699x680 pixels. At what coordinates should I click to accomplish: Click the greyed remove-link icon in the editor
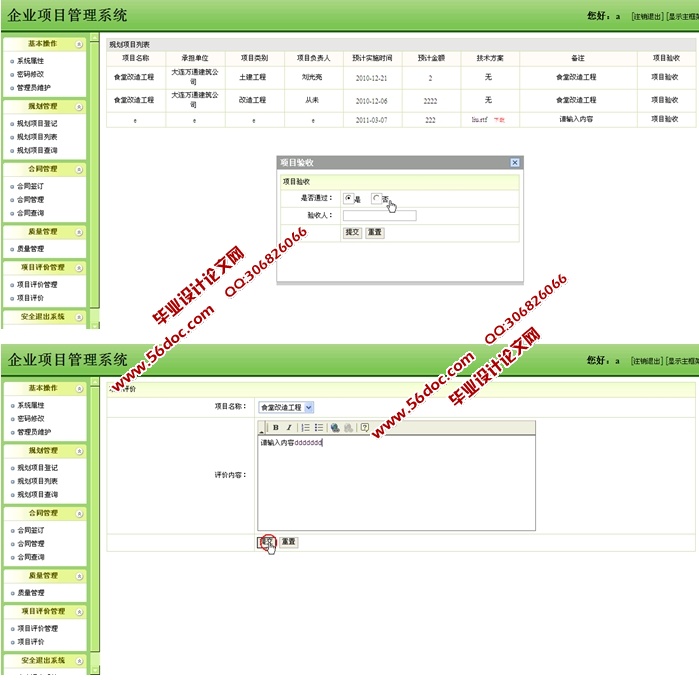pos(349,428)
